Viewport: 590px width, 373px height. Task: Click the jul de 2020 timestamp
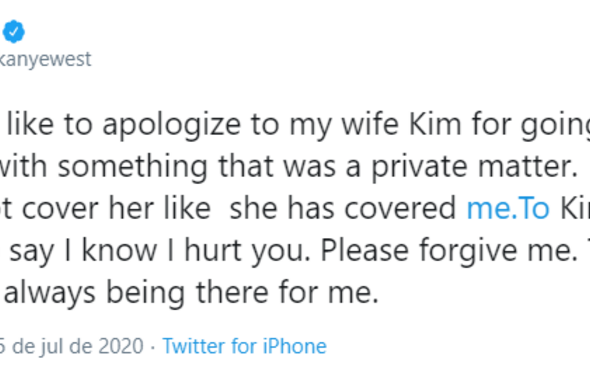[71, 346]
